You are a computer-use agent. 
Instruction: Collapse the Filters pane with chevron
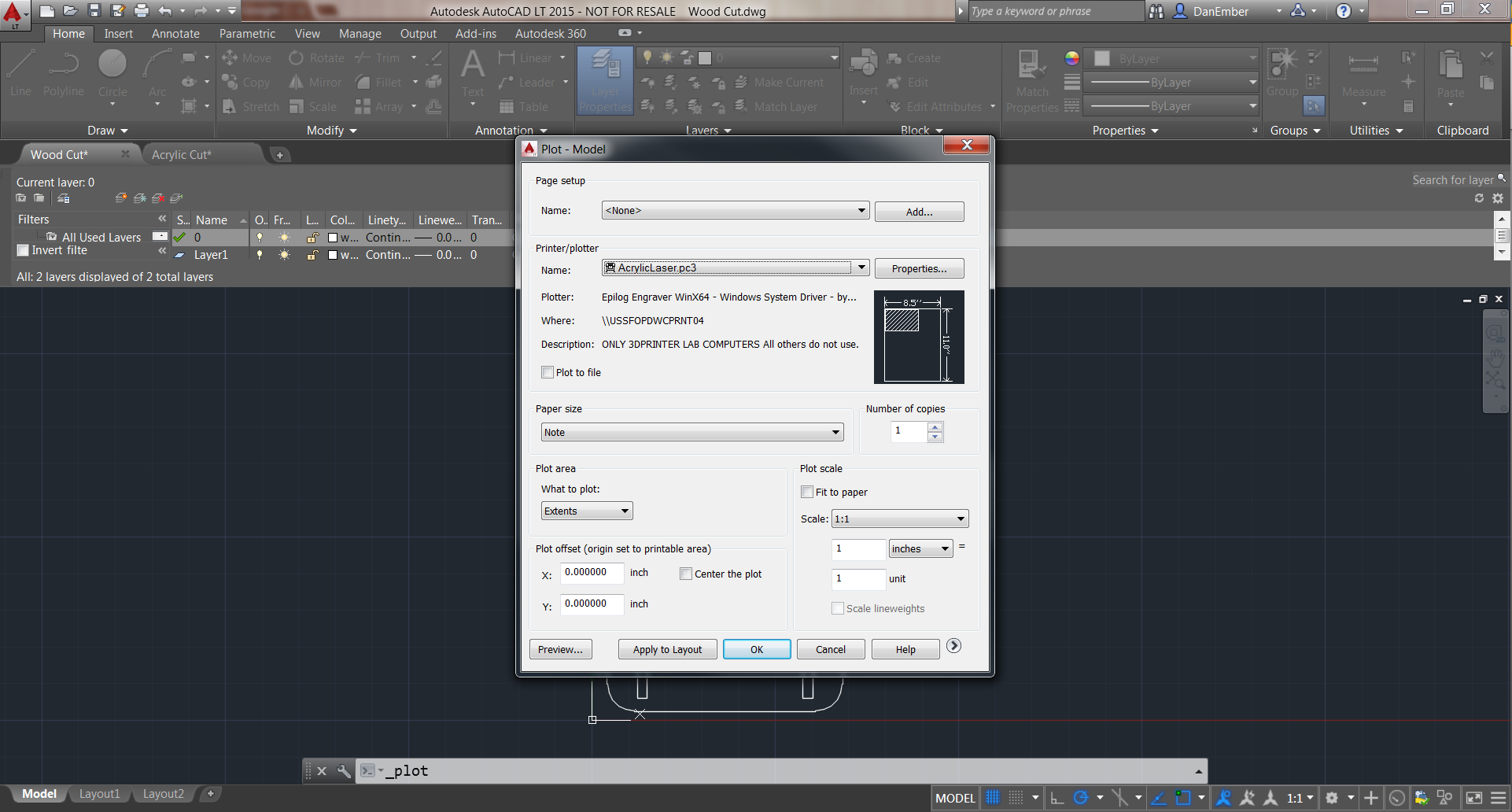162,219
